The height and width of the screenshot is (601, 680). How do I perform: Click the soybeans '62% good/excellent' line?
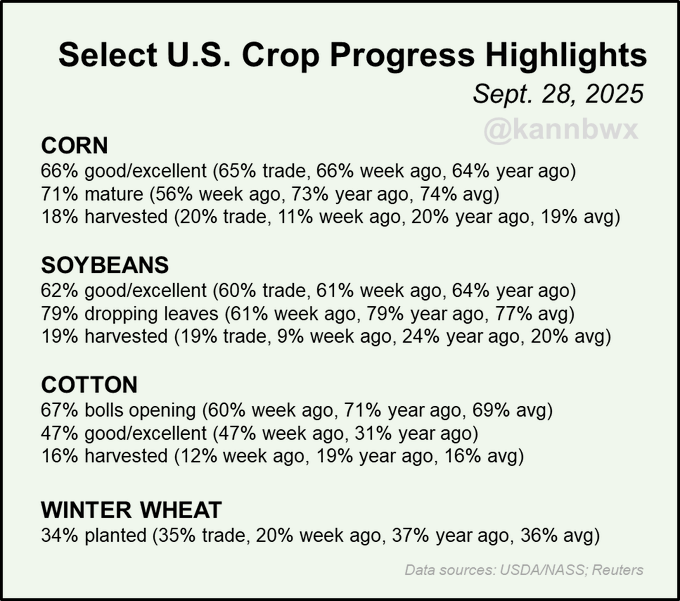(307, 291)
